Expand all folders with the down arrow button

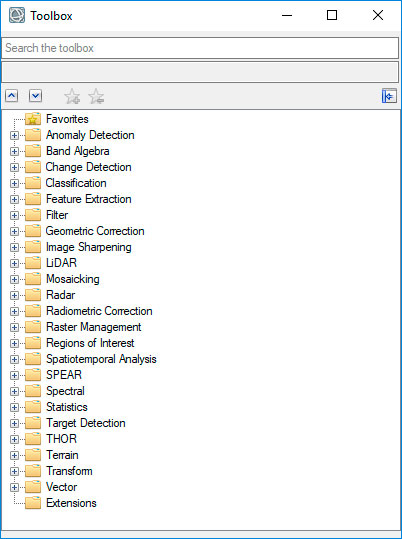pos(35,96)
